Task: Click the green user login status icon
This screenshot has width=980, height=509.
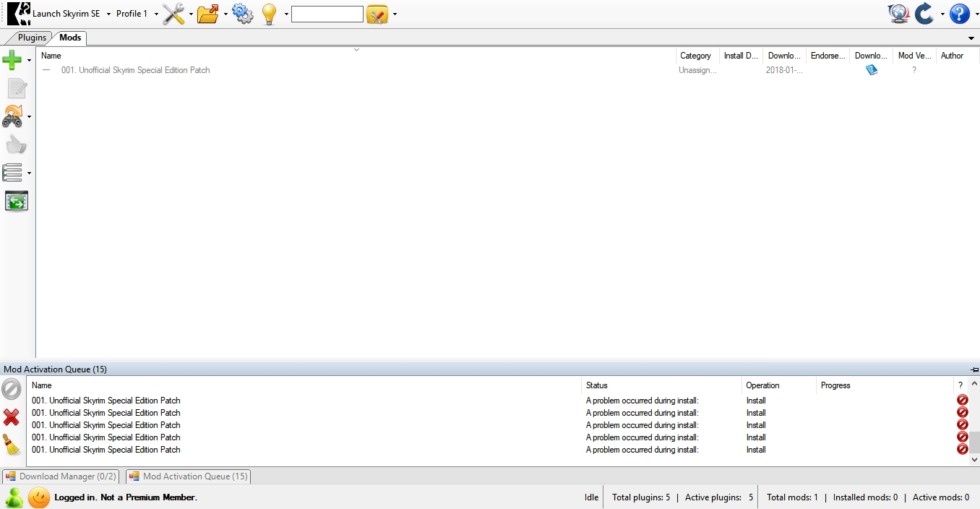Action: click(14, 497)
